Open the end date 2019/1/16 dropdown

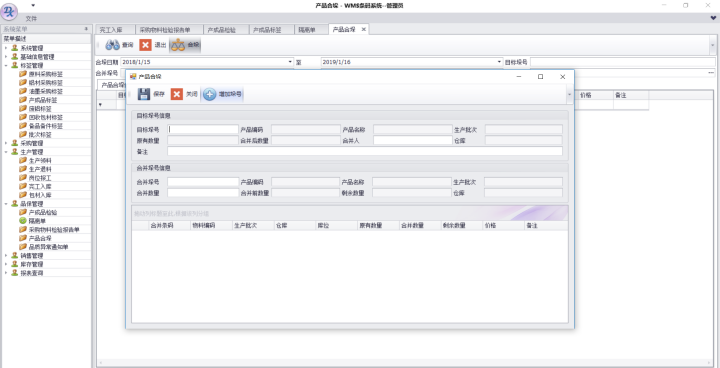pos(500,62)
